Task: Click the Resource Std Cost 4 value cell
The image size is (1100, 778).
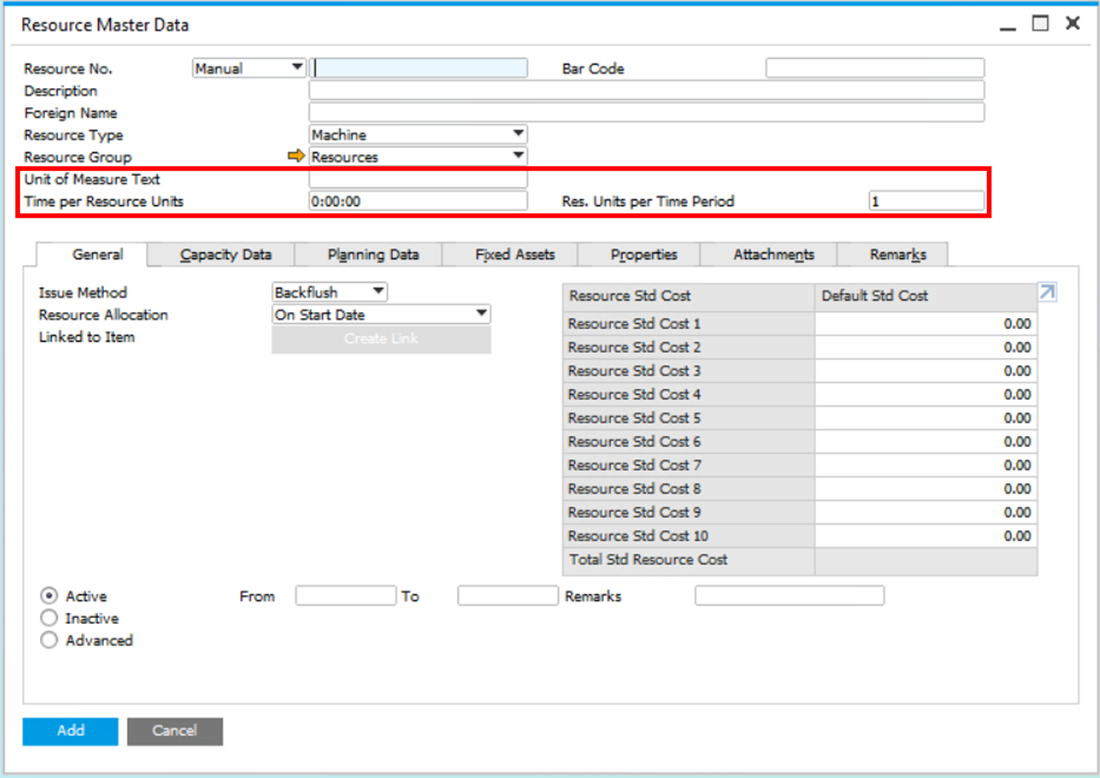Action: (925, 394)
